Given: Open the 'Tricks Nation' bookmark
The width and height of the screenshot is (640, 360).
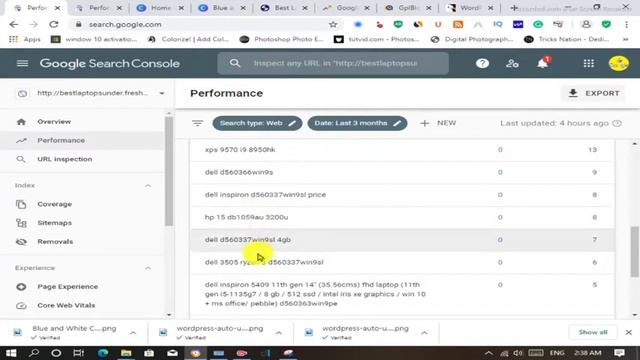Looking at the screenshot, I should click(567, 39).
